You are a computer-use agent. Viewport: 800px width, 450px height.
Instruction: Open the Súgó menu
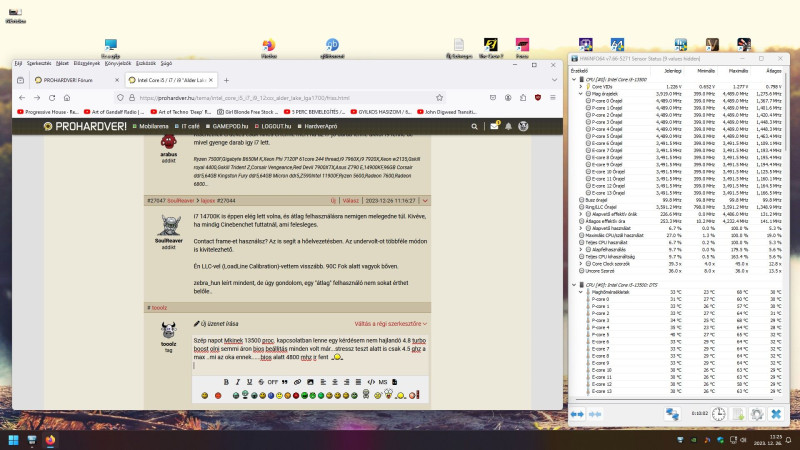[166, 64]
